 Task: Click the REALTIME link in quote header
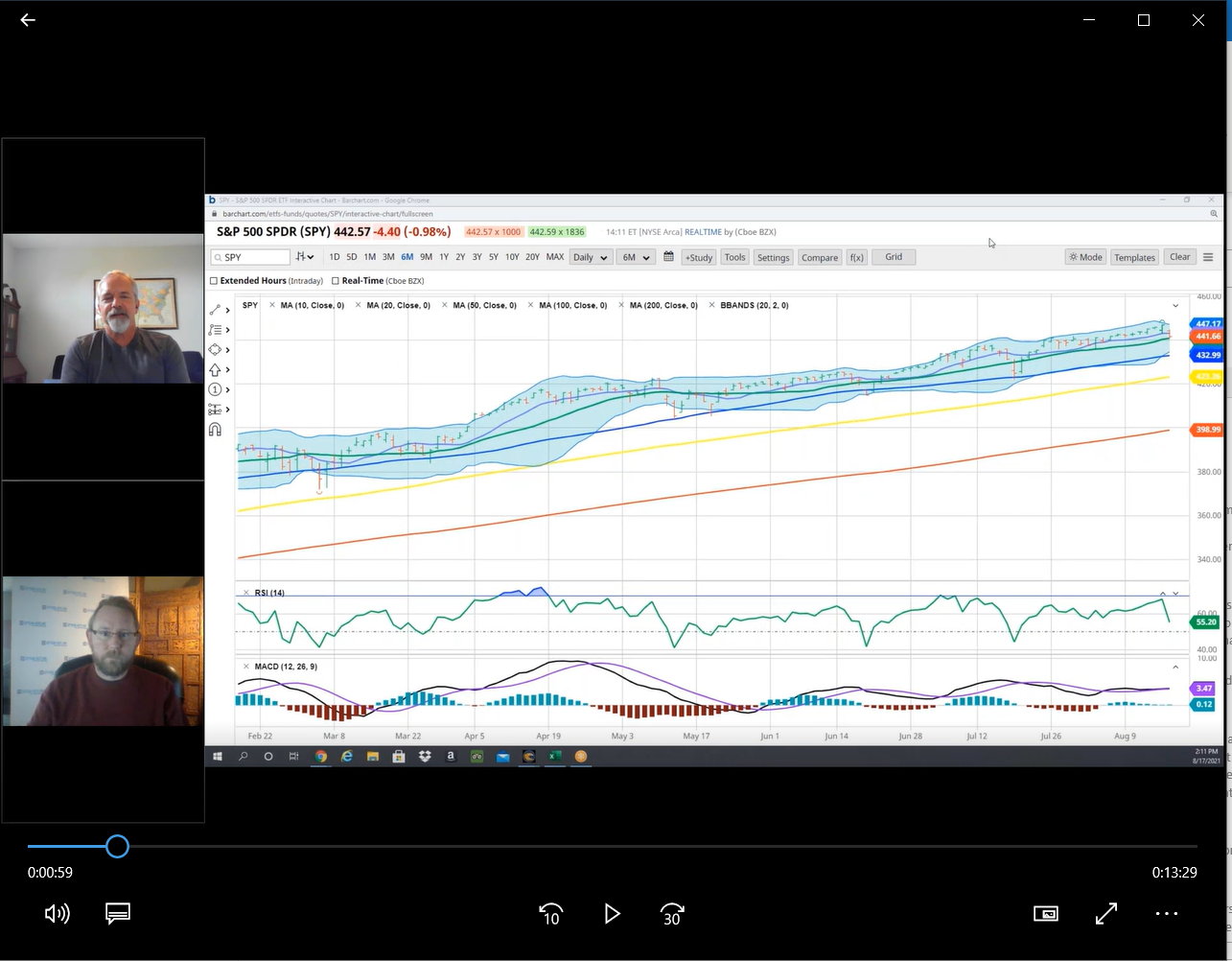tap(704, 232)
